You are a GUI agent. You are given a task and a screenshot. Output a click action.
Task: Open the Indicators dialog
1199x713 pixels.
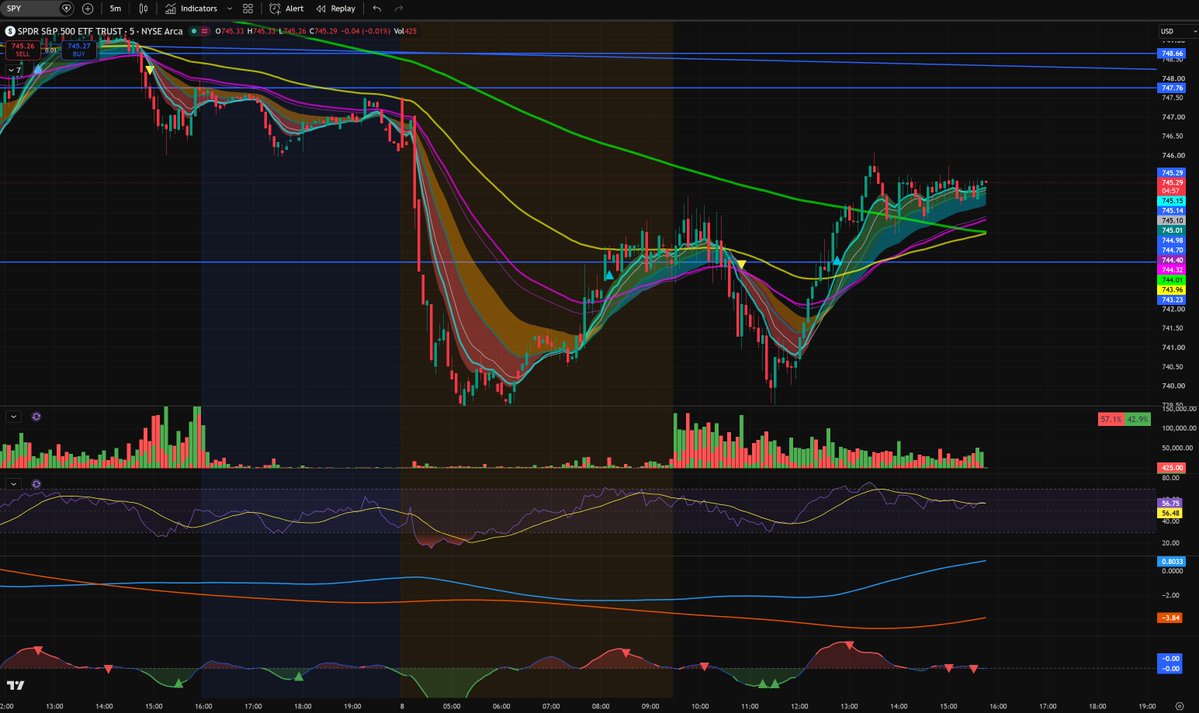(x=191, y=8)
